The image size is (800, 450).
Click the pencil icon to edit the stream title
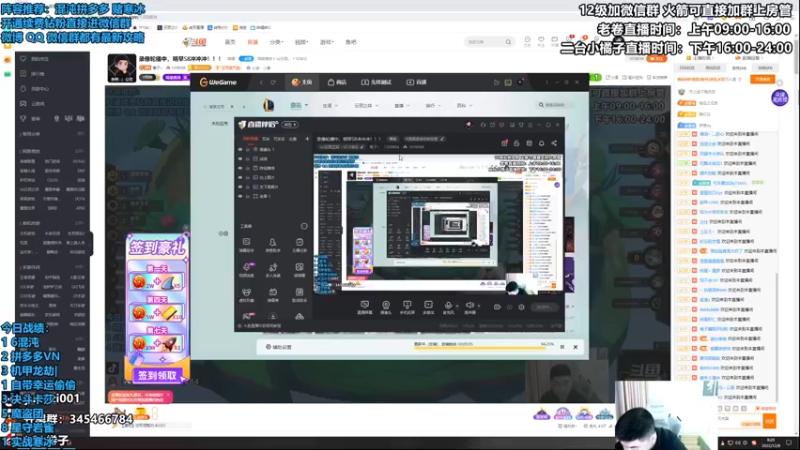442,139
